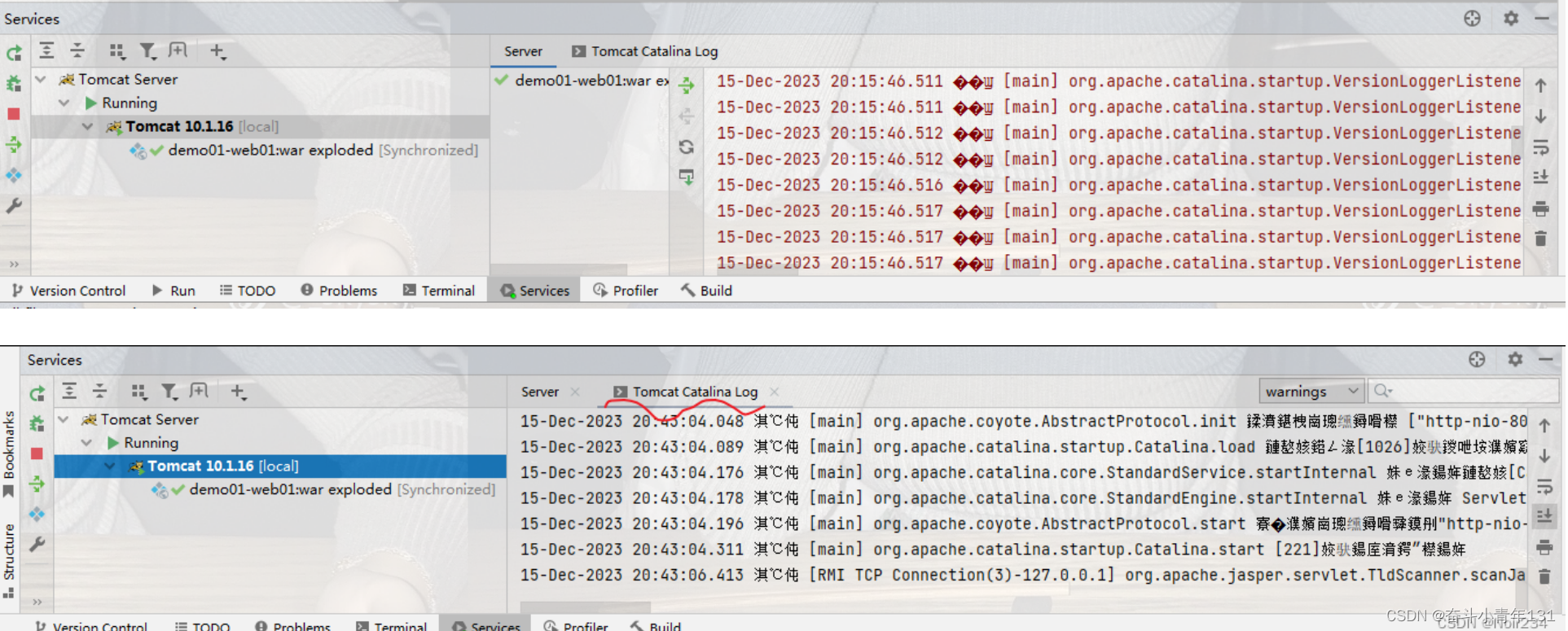Click red Stop button in lower Services panel
Image resolution: width=1568 pixels, height=631 pixels.
coord(37,454)
